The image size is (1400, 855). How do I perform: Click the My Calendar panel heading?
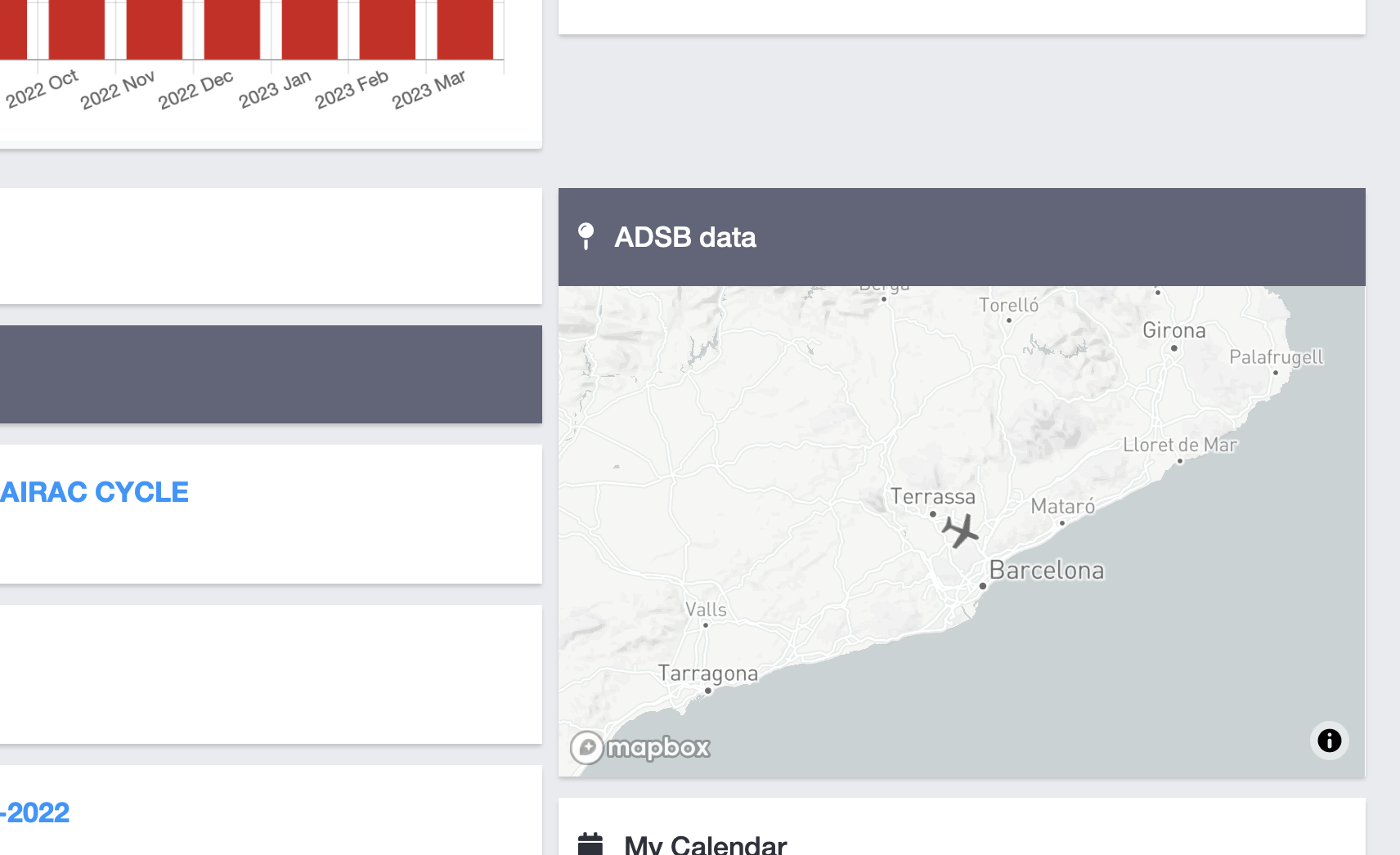pos(705,844)
